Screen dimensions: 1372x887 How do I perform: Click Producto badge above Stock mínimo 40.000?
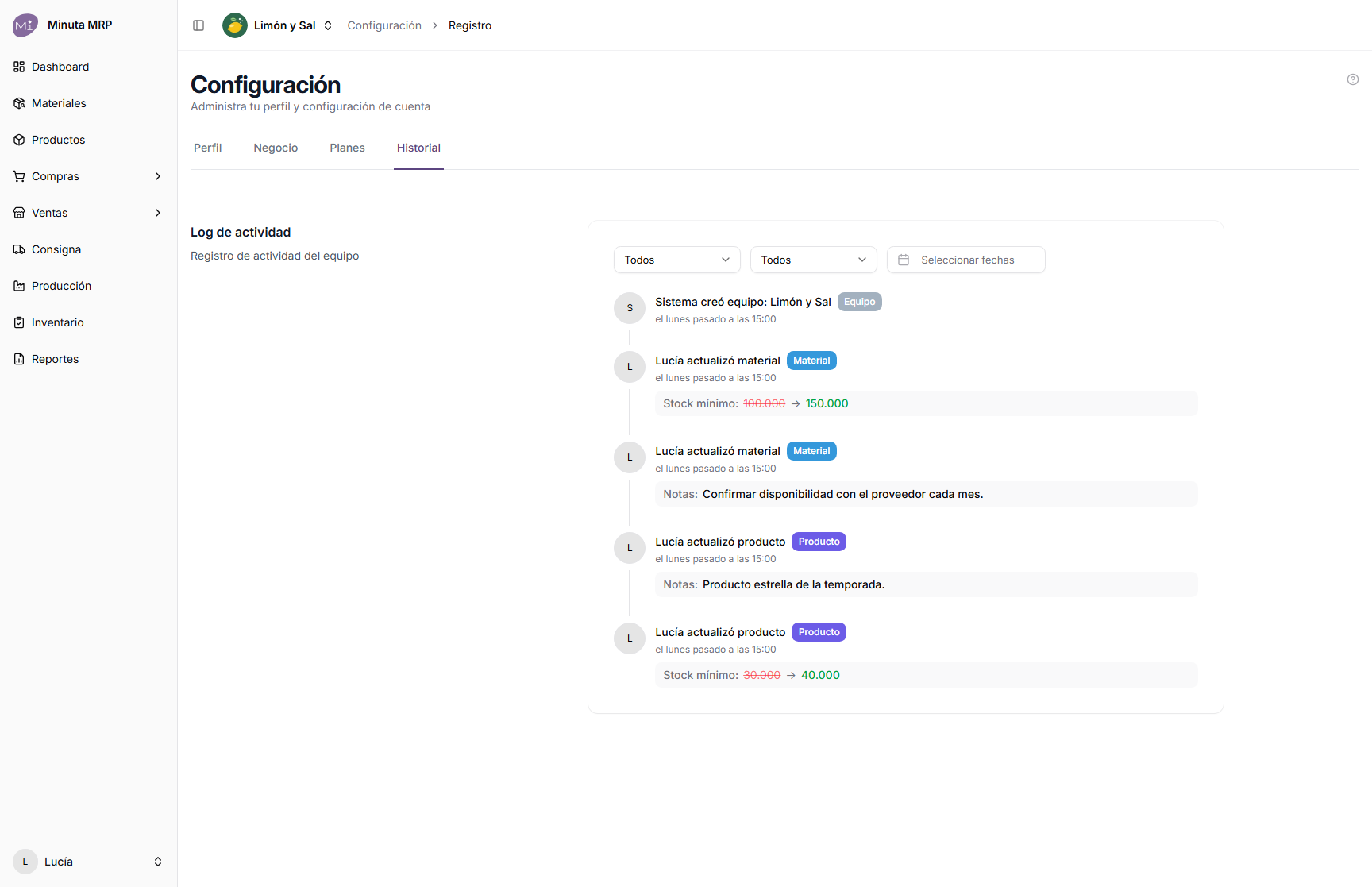pos(819,632)
